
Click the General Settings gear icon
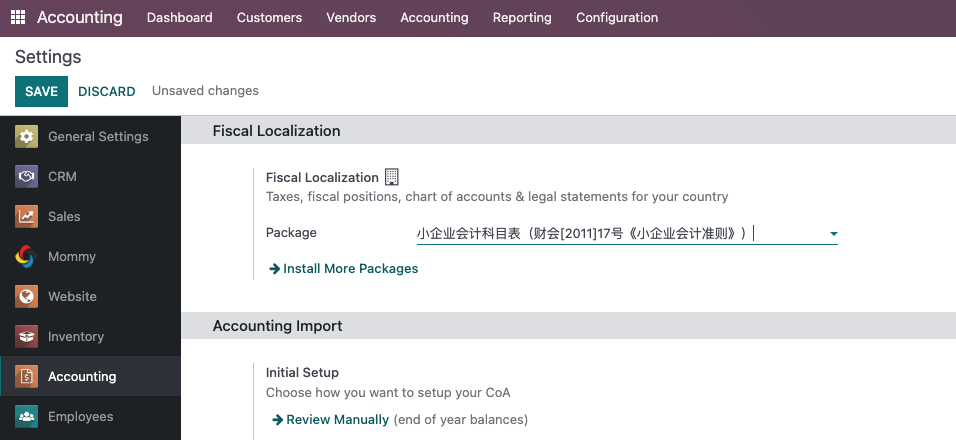click(26, 137)
